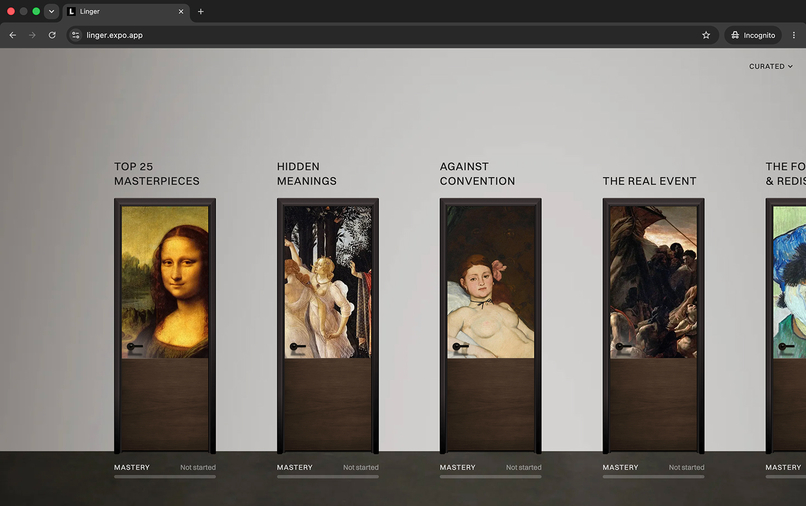Click "Not started" under Against Convention

(x=523, y=467)
